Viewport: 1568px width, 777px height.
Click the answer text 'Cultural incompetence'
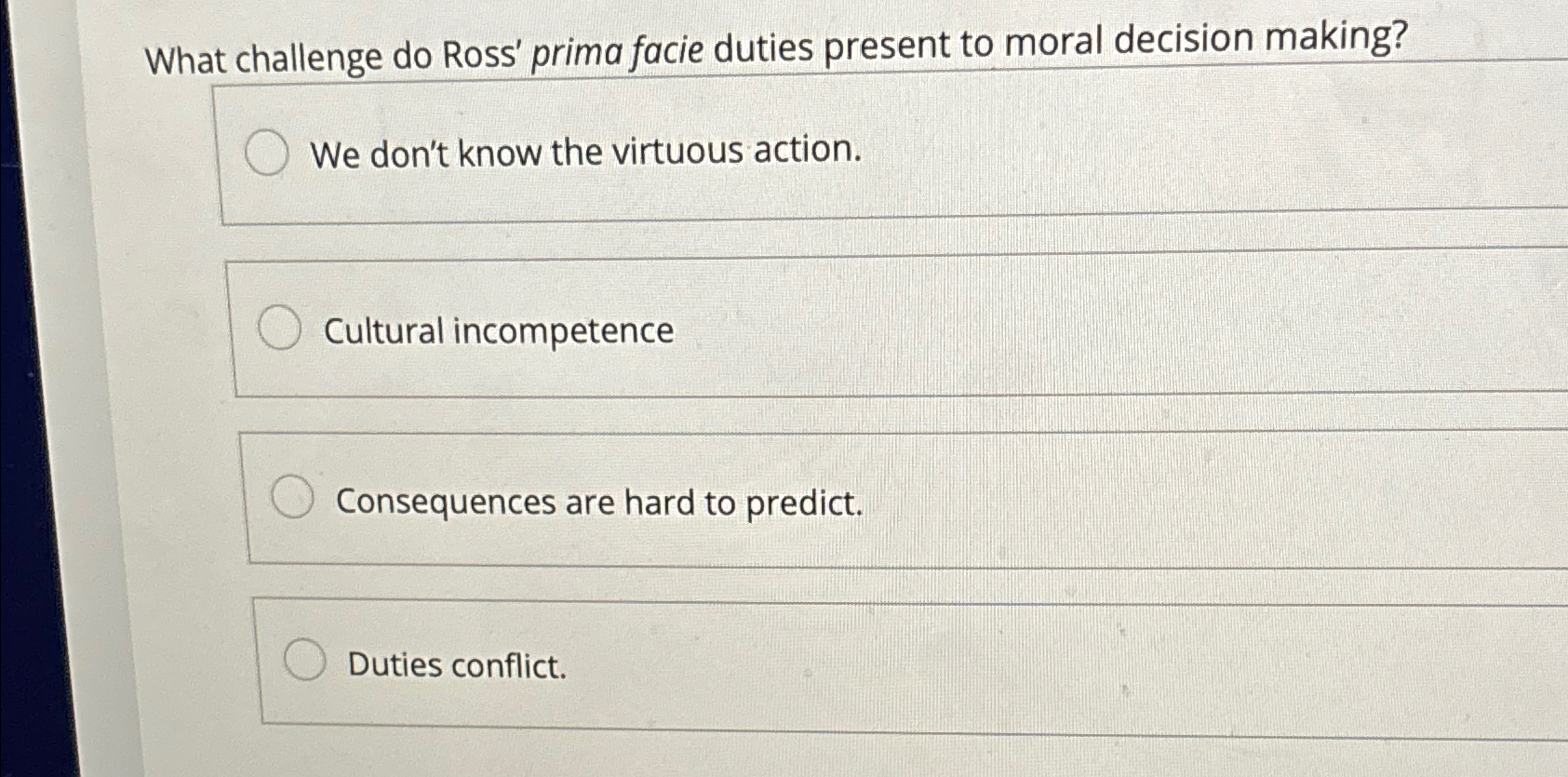tap(499, 331)
